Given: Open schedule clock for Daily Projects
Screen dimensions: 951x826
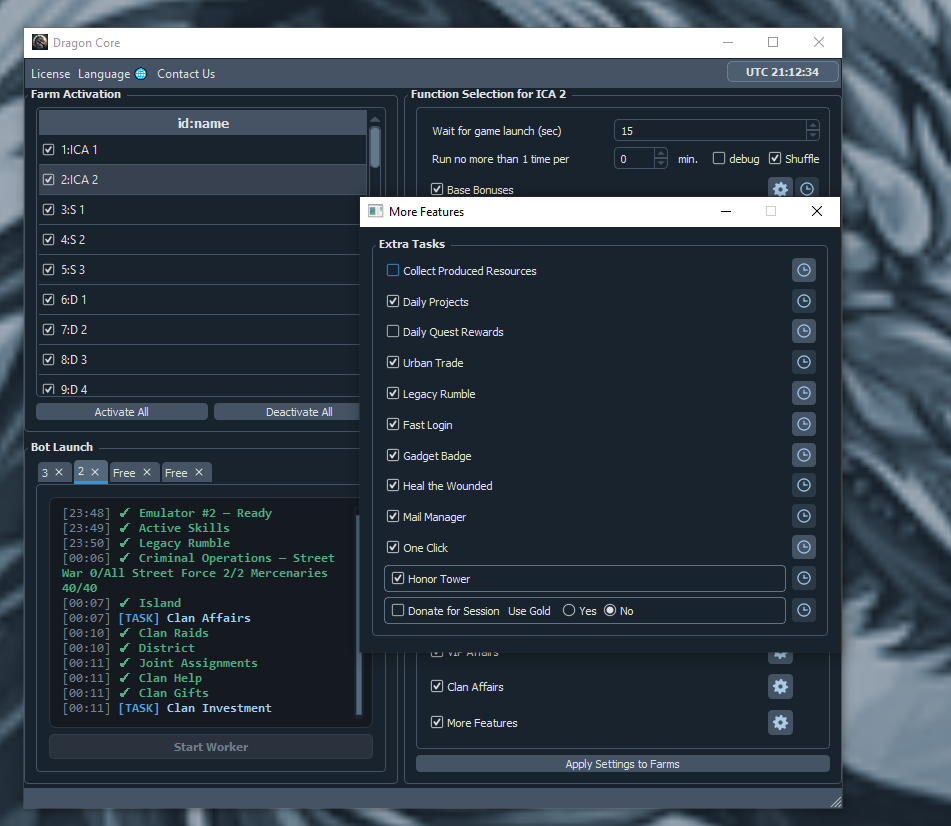Looking at the screenshot, I should (x=804, y=301).
